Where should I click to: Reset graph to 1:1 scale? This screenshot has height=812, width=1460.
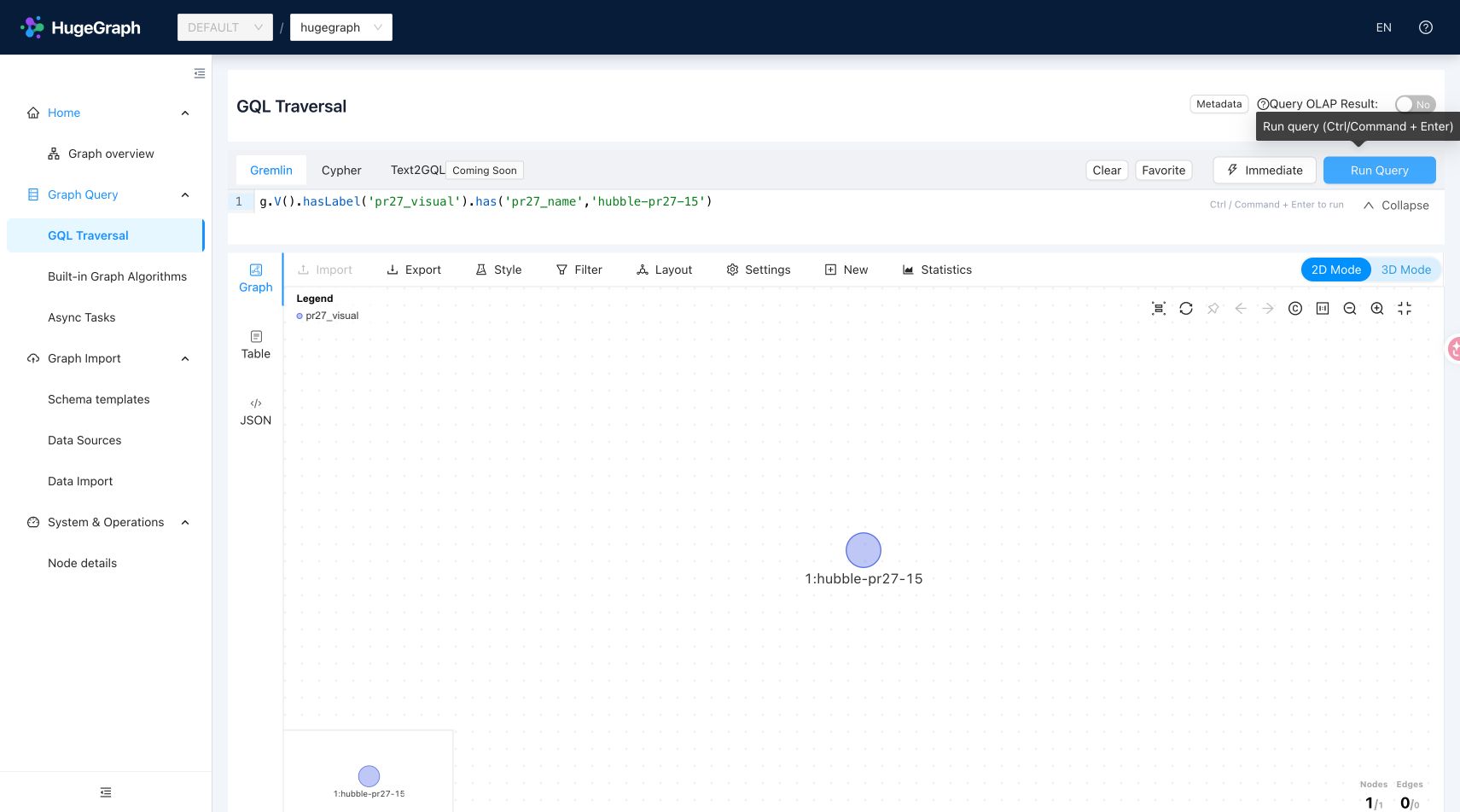coord(1323,309)
